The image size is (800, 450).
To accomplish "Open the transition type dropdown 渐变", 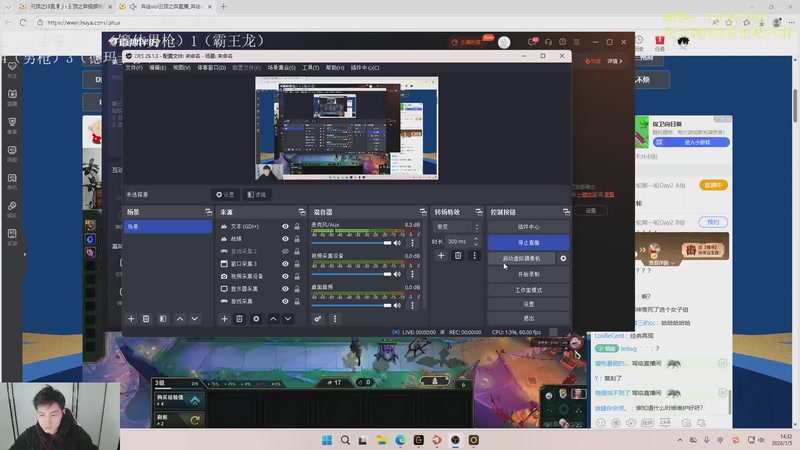I will tap(457, 227).
